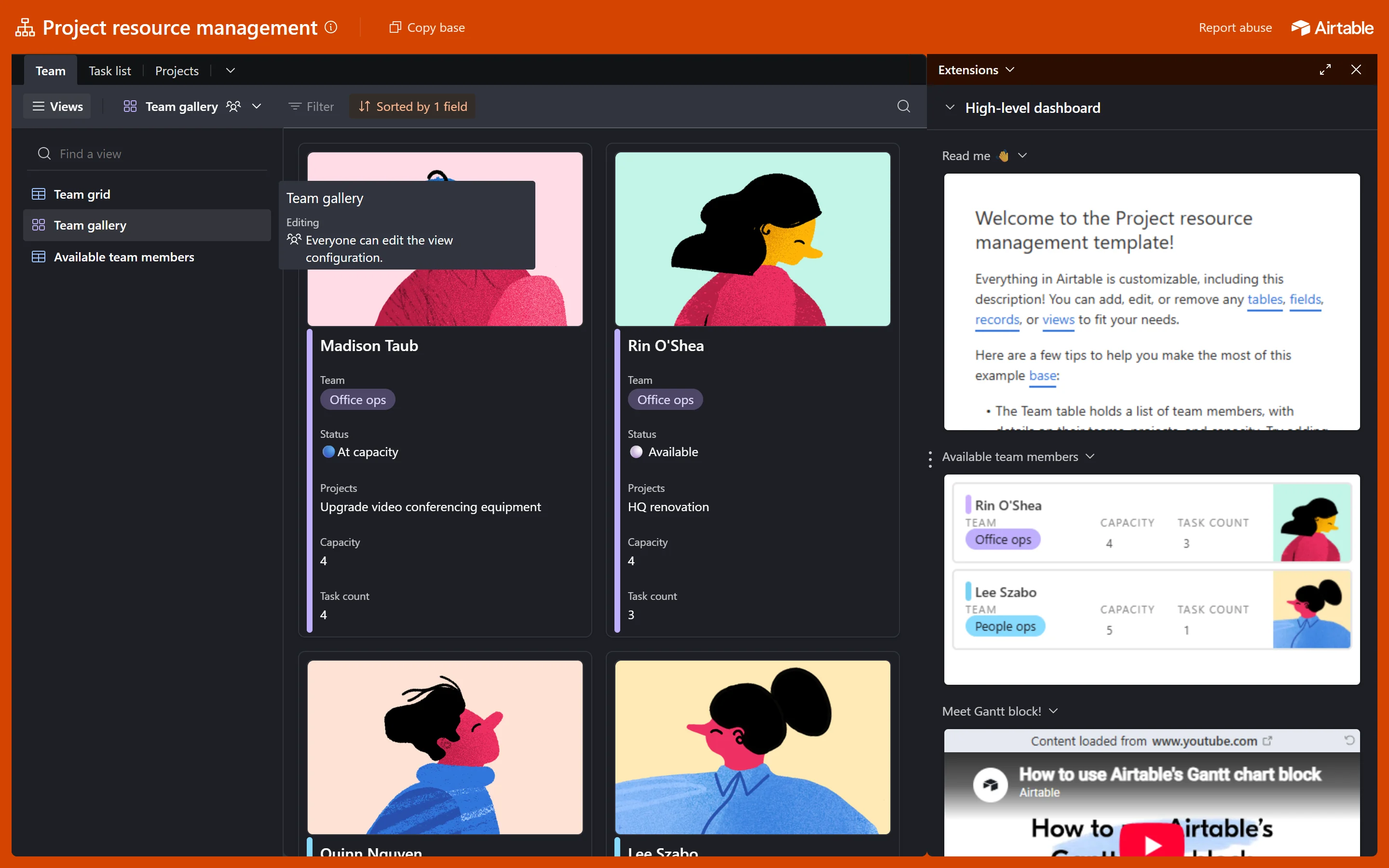The height and width of the screenshot is (868, 1389).
Task: Follow the fields link in Read me
Action: 1305,299
